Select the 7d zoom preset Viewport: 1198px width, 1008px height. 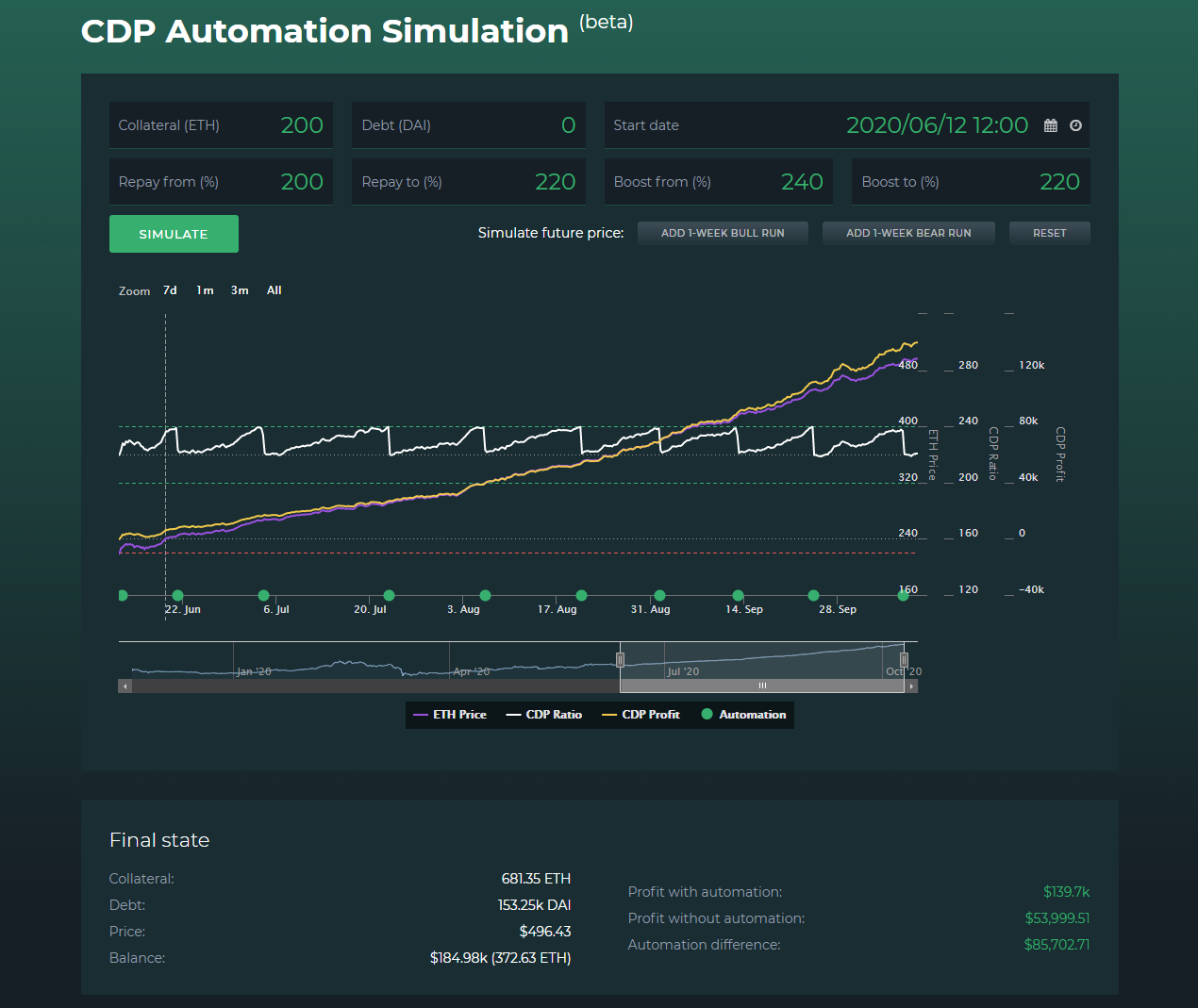pyautogui.click(x=170, y=290)
